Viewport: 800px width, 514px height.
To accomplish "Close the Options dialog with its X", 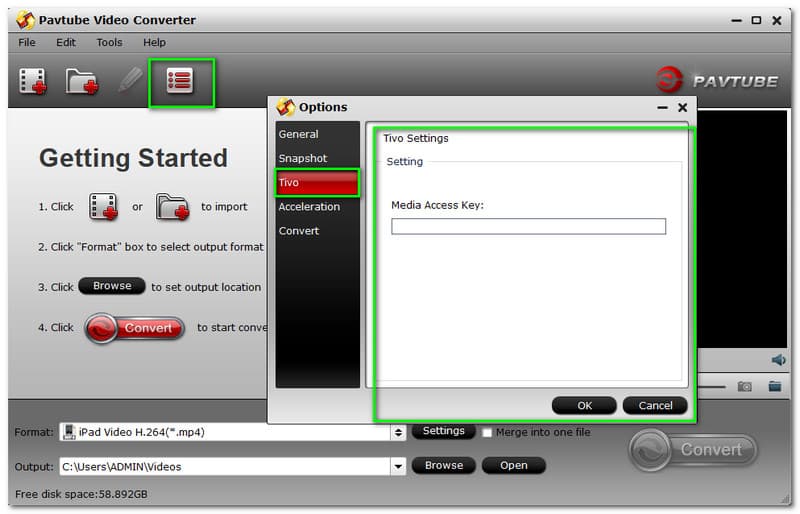I will point(682,108).
